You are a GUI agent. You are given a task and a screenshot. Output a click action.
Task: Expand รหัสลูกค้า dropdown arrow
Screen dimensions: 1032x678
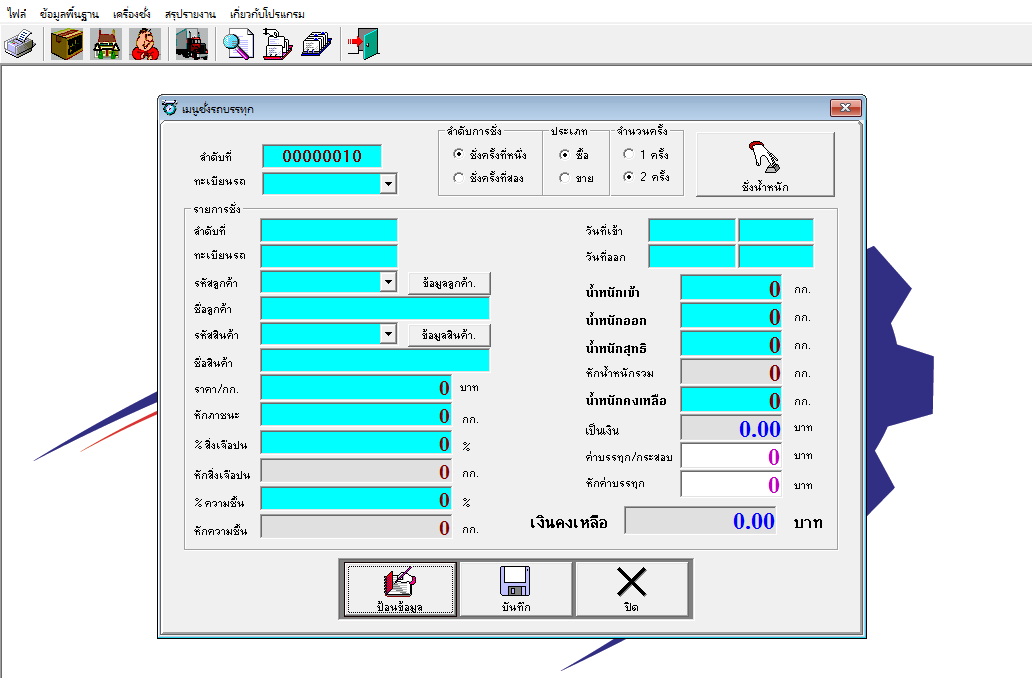coord(388,282)
